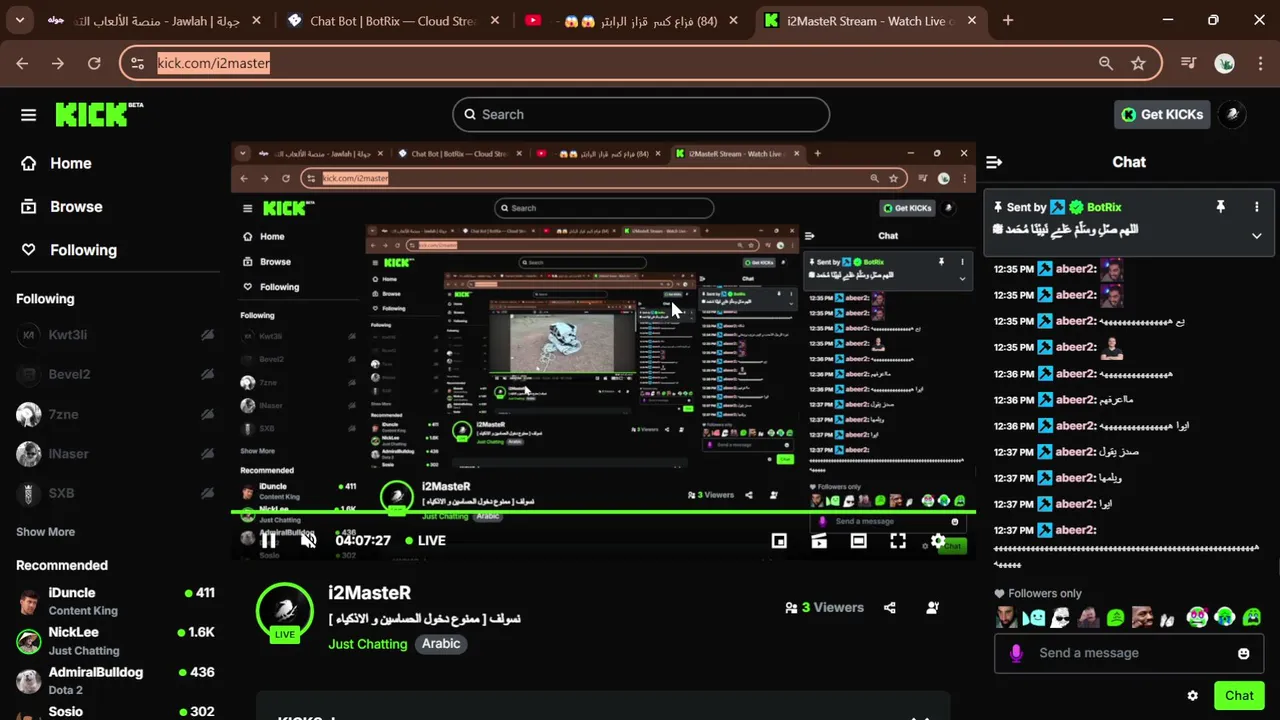Close the Chat Bot BotRix tab

pyautogui.click(x=493, y=20)
